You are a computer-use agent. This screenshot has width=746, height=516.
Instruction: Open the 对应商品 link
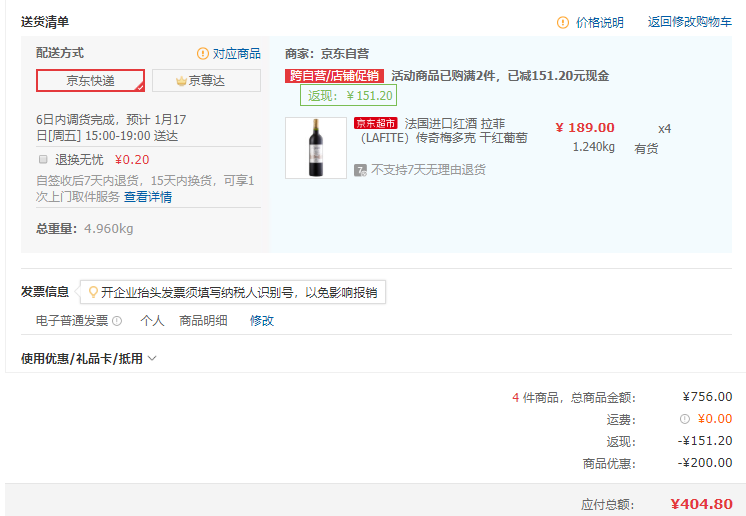(x=236, y=54)
